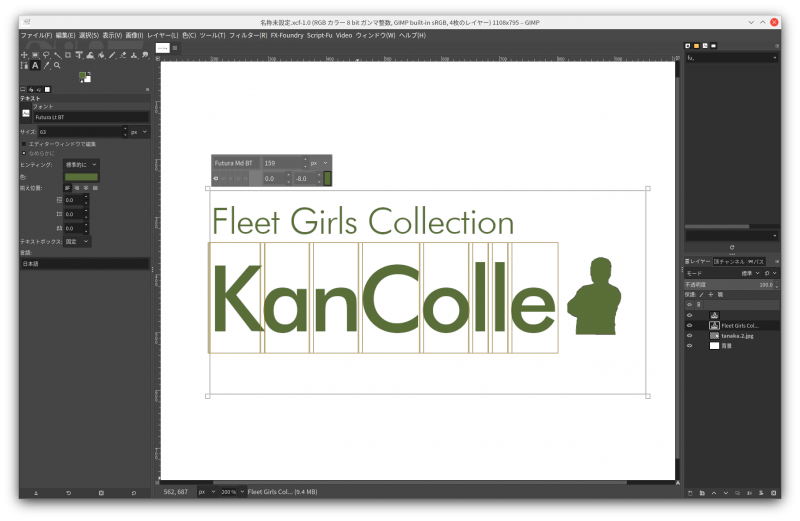Click the language field showing 日本語

tap(85, 264)
